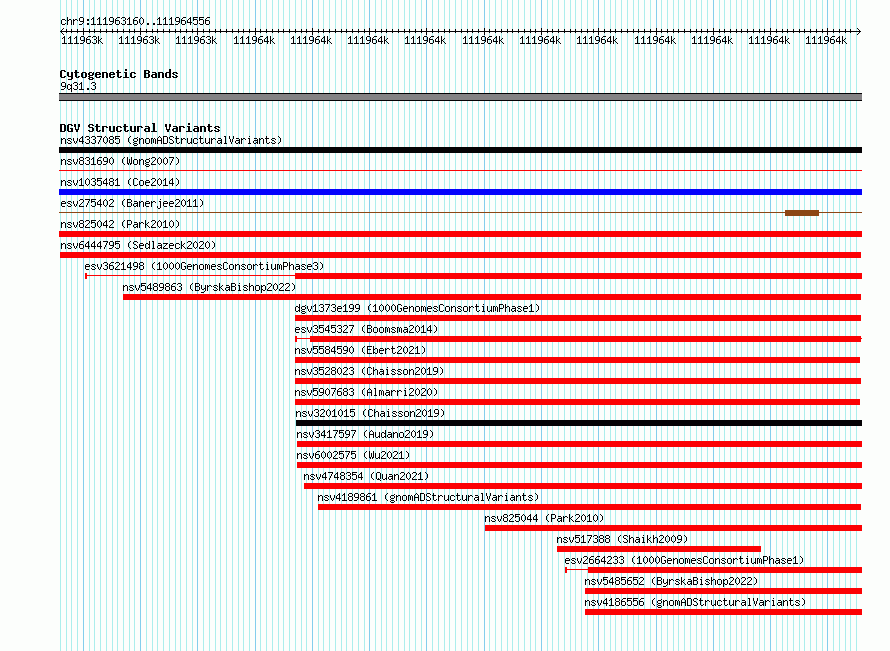Click the black nsv3201015 variant bar
The image size is (890, 651).
click(579, 423)
